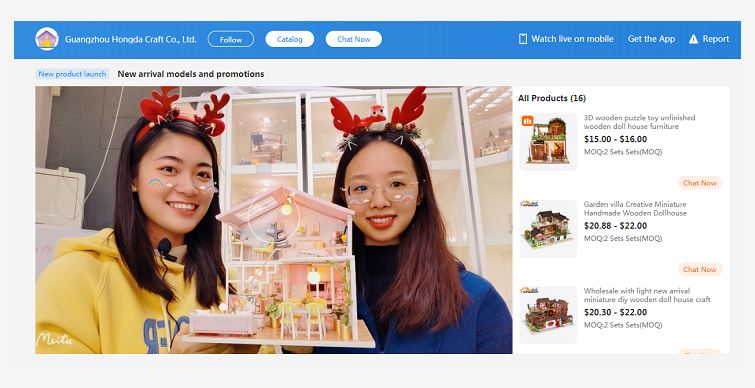Click the orange chart badge on first product
Screen dimensions: 755x388
point(527,121)
